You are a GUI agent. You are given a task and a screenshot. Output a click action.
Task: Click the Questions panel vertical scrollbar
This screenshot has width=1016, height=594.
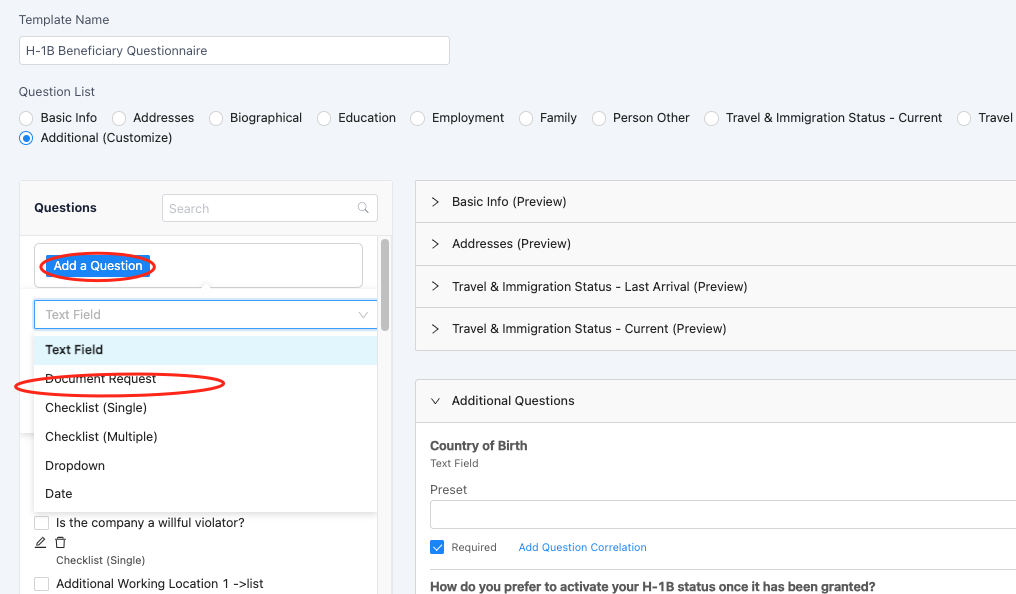point(385,285)
